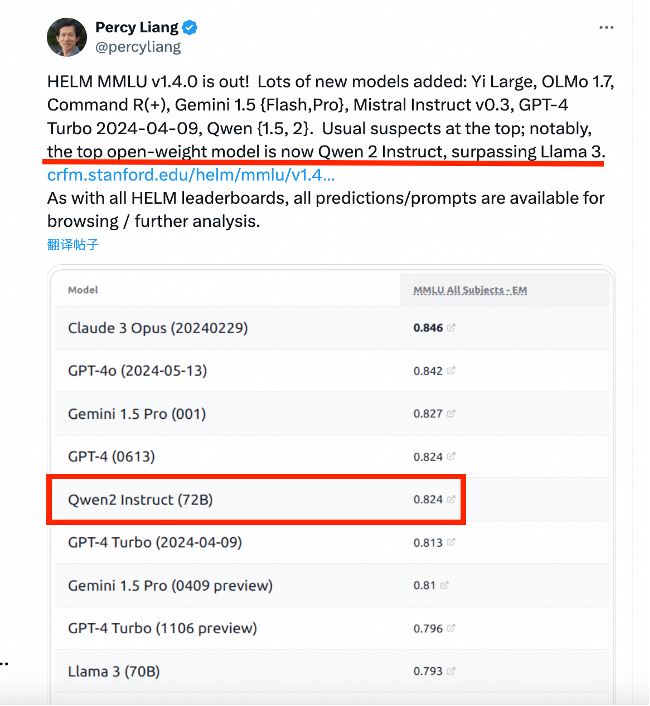Click Percy Liang's profile avatar
650x706 pixels.
pos(67,36)
